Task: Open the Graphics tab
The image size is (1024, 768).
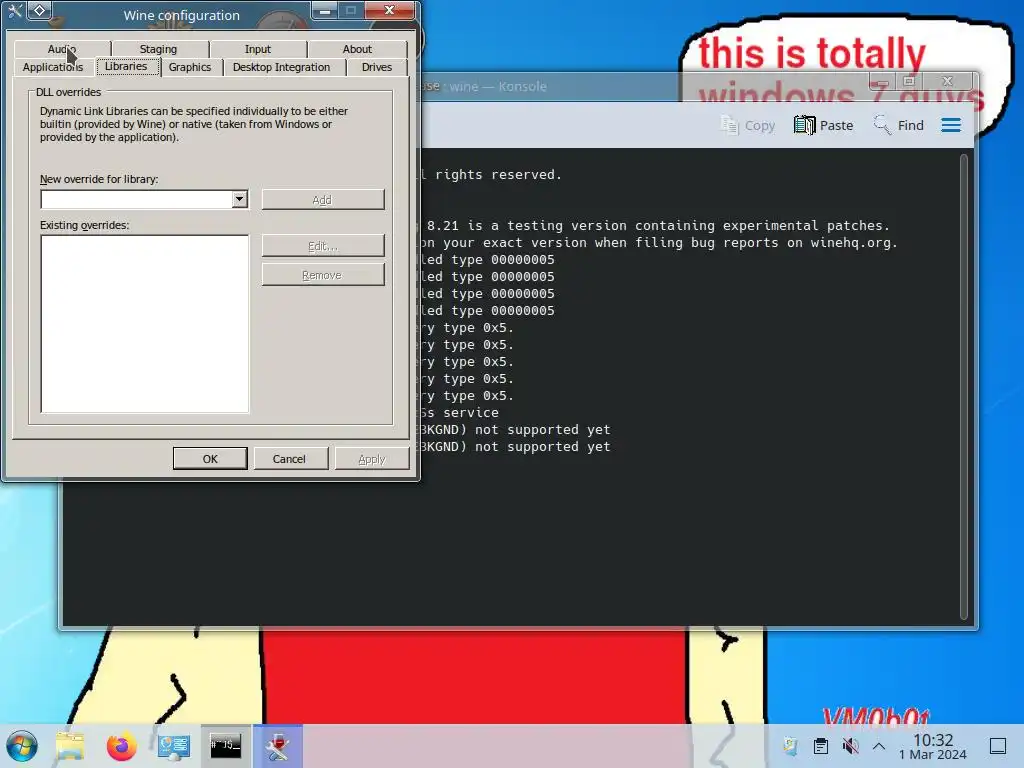Action: pos(190,67)
